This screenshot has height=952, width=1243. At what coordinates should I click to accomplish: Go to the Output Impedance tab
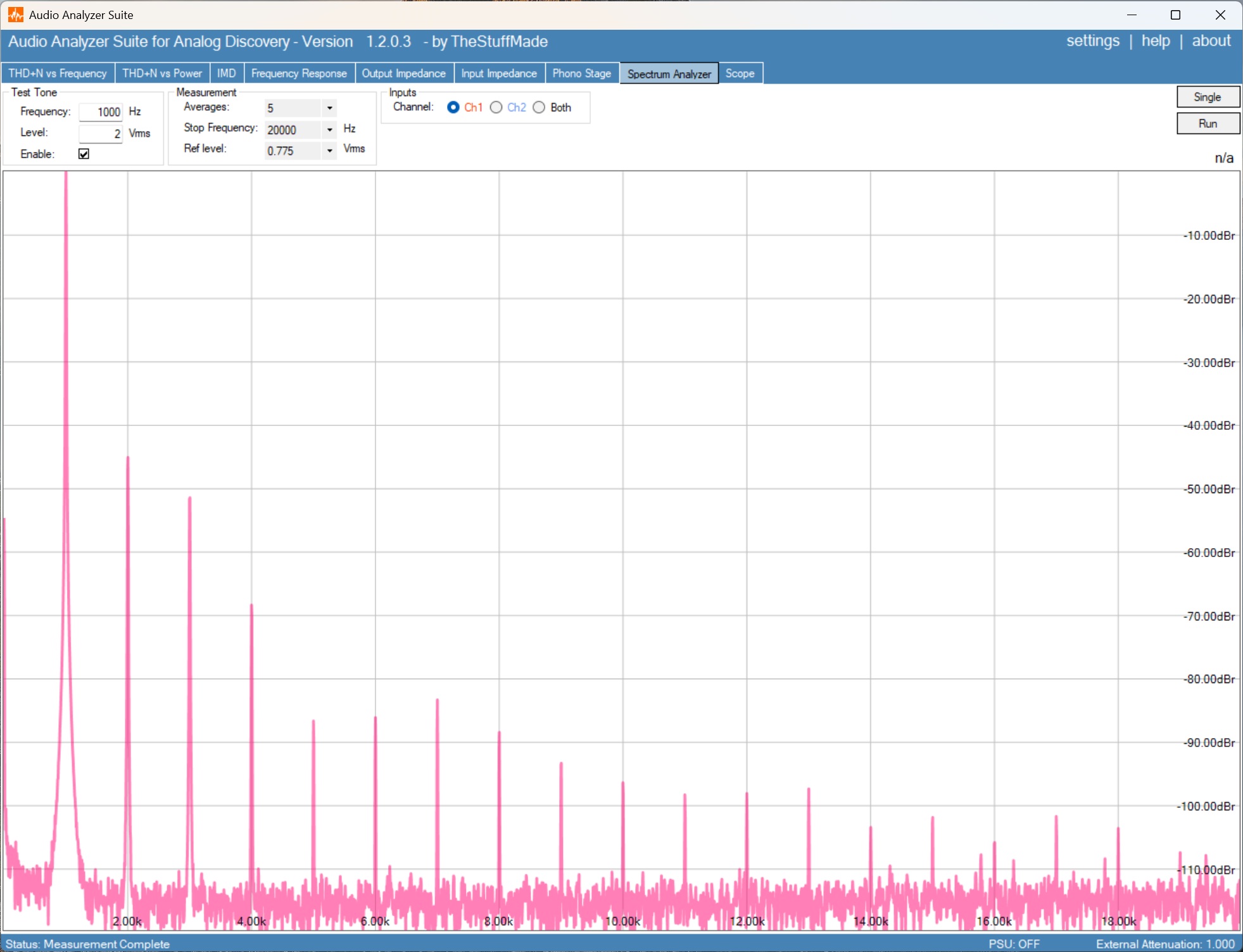click(x=404, y=73)
